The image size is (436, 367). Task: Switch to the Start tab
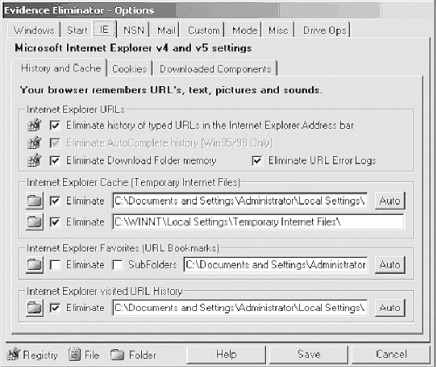tap(77, 30)
